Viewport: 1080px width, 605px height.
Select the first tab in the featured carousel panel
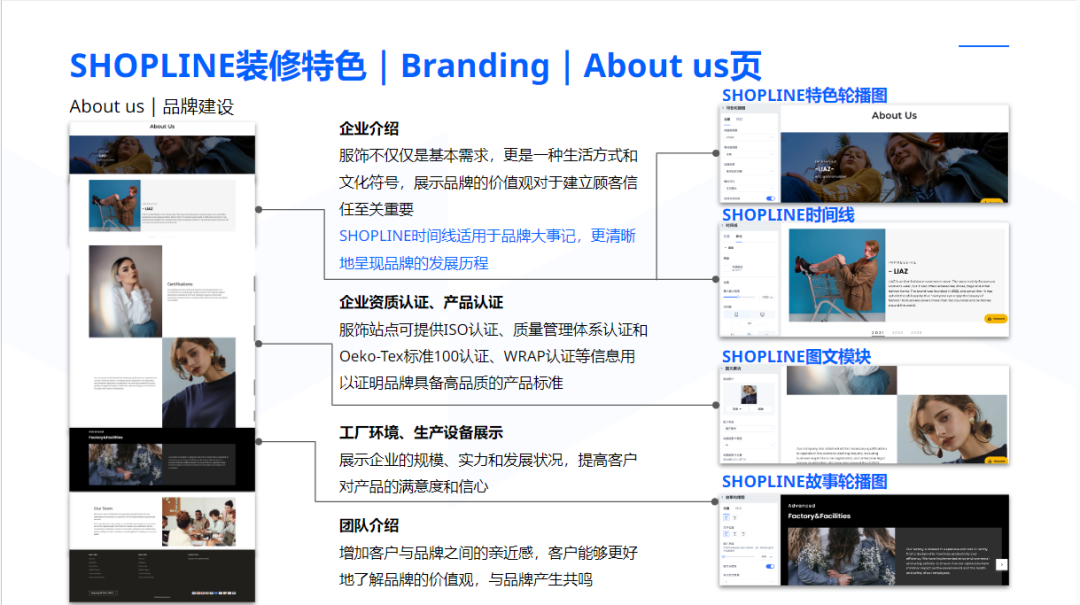click(x=727, y=119)
